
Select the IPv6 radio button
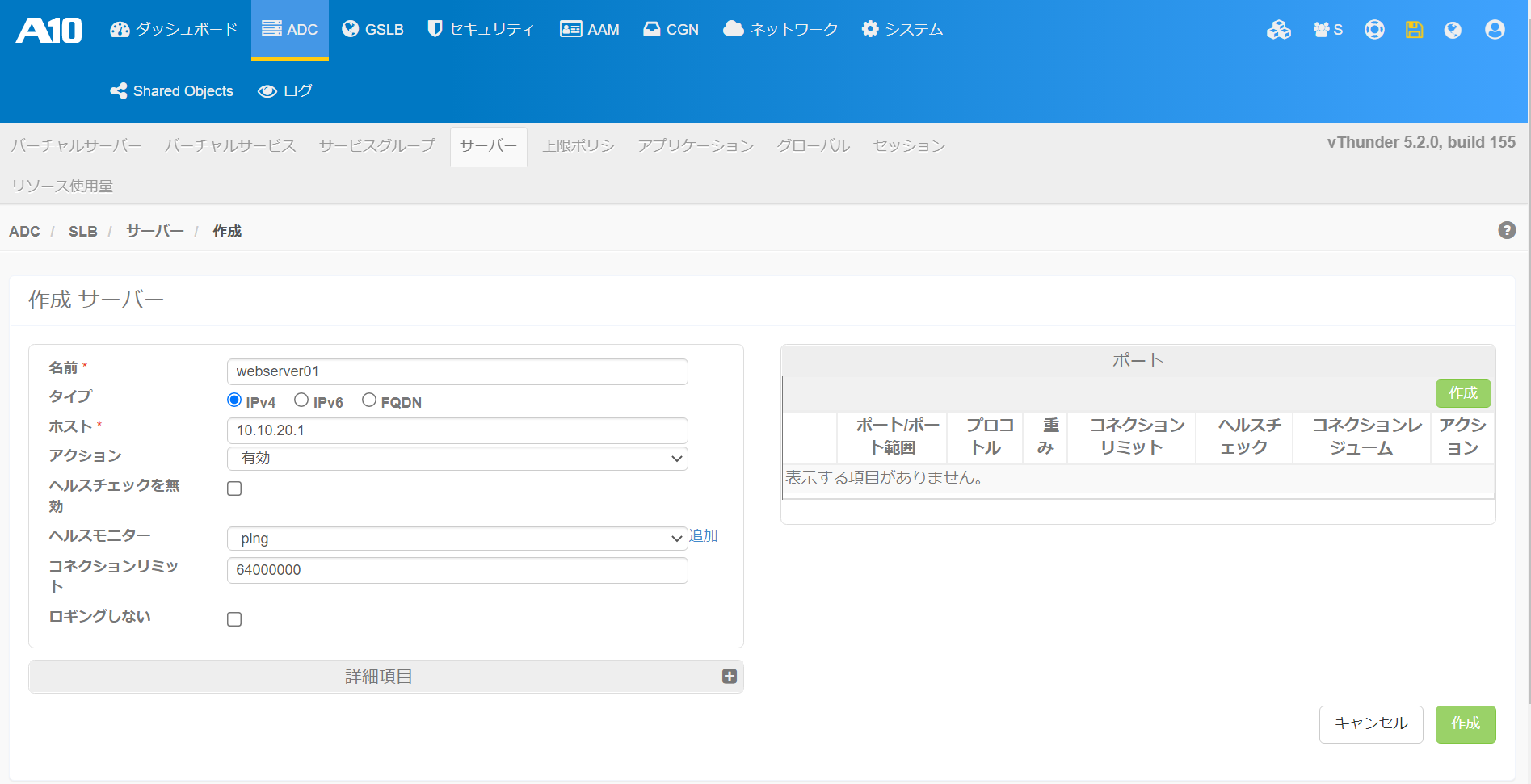[x=301, y=400]
